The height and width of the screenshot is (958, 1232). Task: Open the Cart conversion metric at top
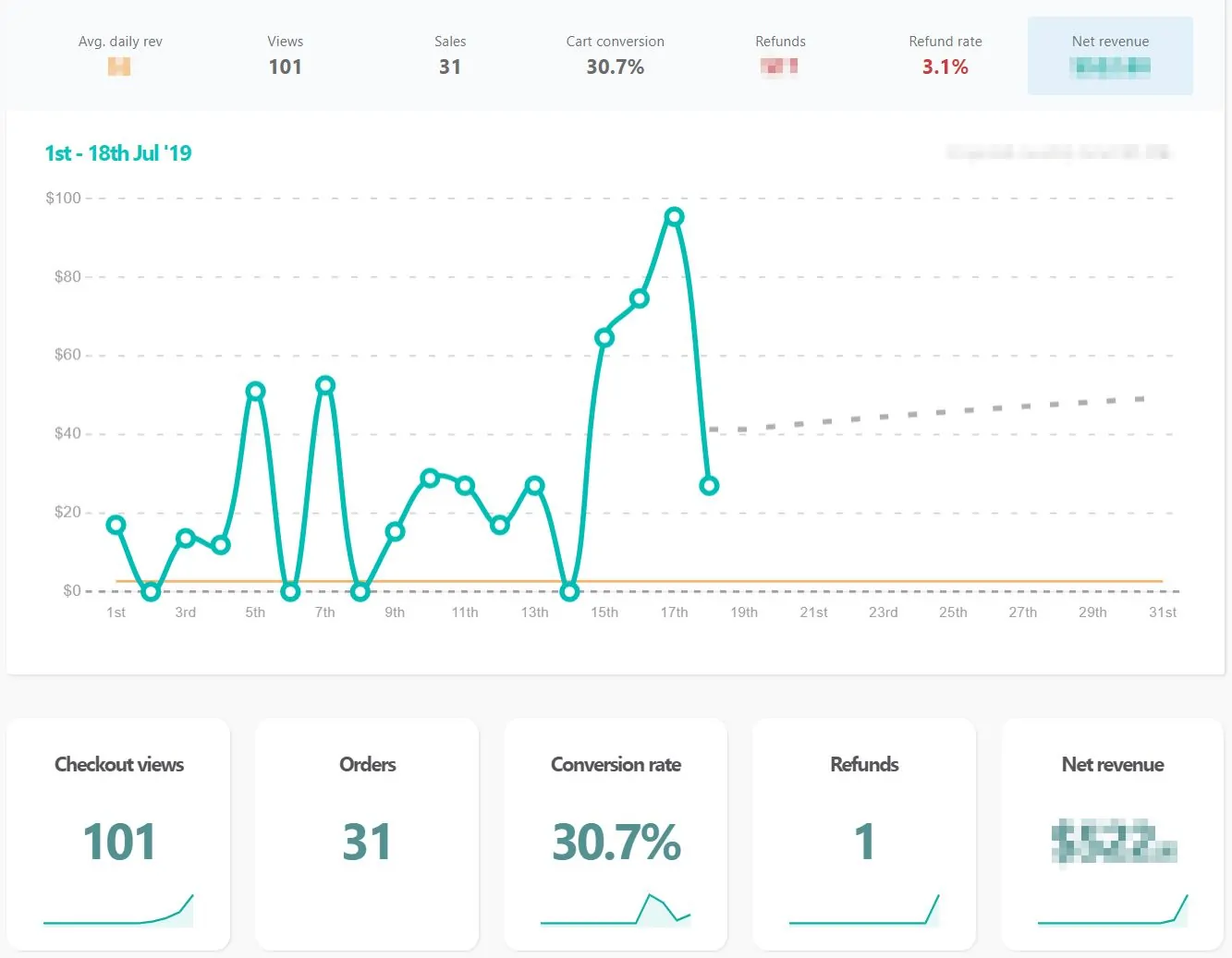click(615, 54)
